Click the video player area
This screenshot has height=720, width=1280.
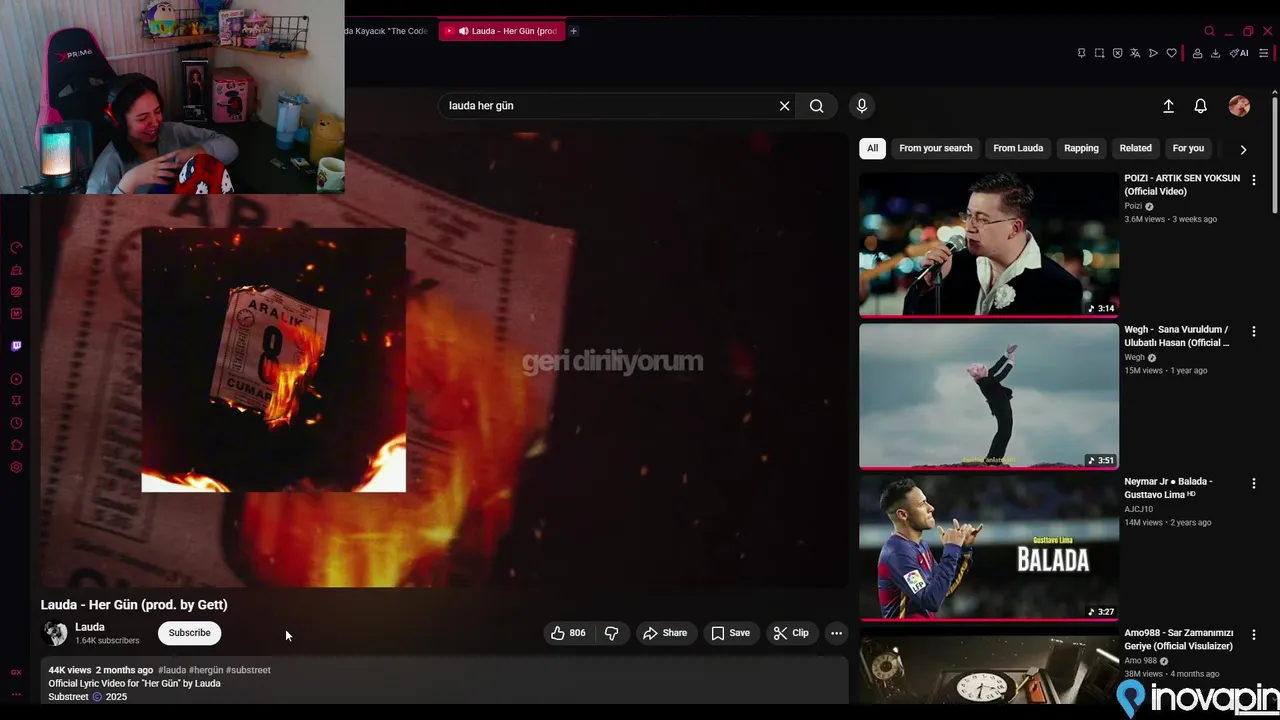(445, 360)
